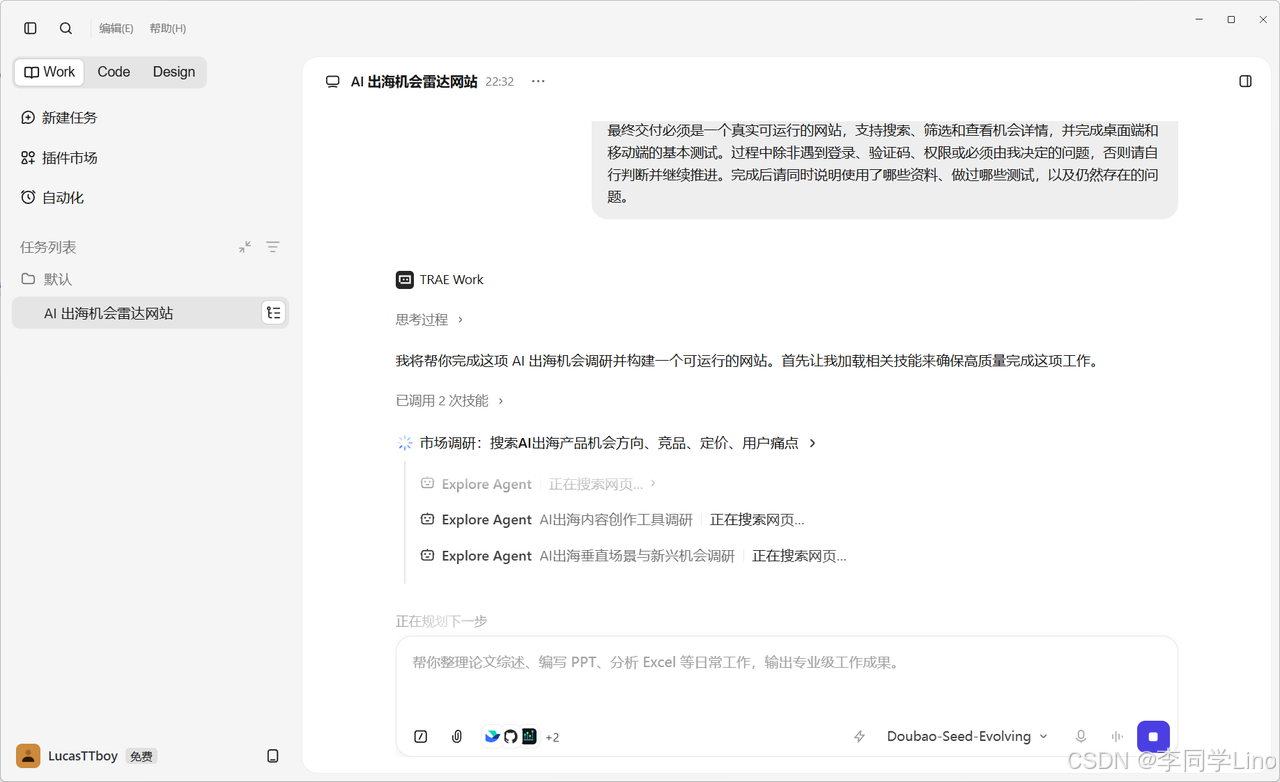Toggle the right side panel icon
Screen dimensions: 1280x782
click(x=1245, y=81)
